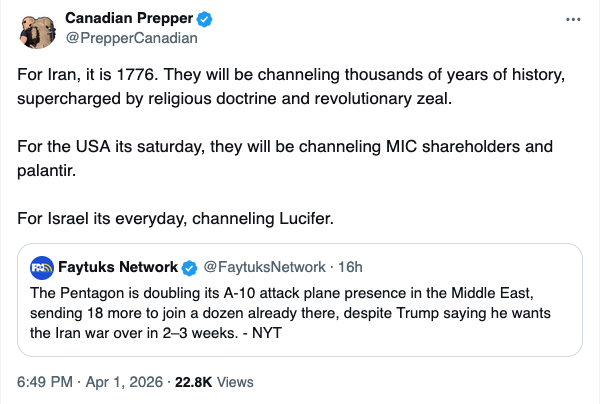Open Canadian Prepper's profile avatar

tap(39, 30)
